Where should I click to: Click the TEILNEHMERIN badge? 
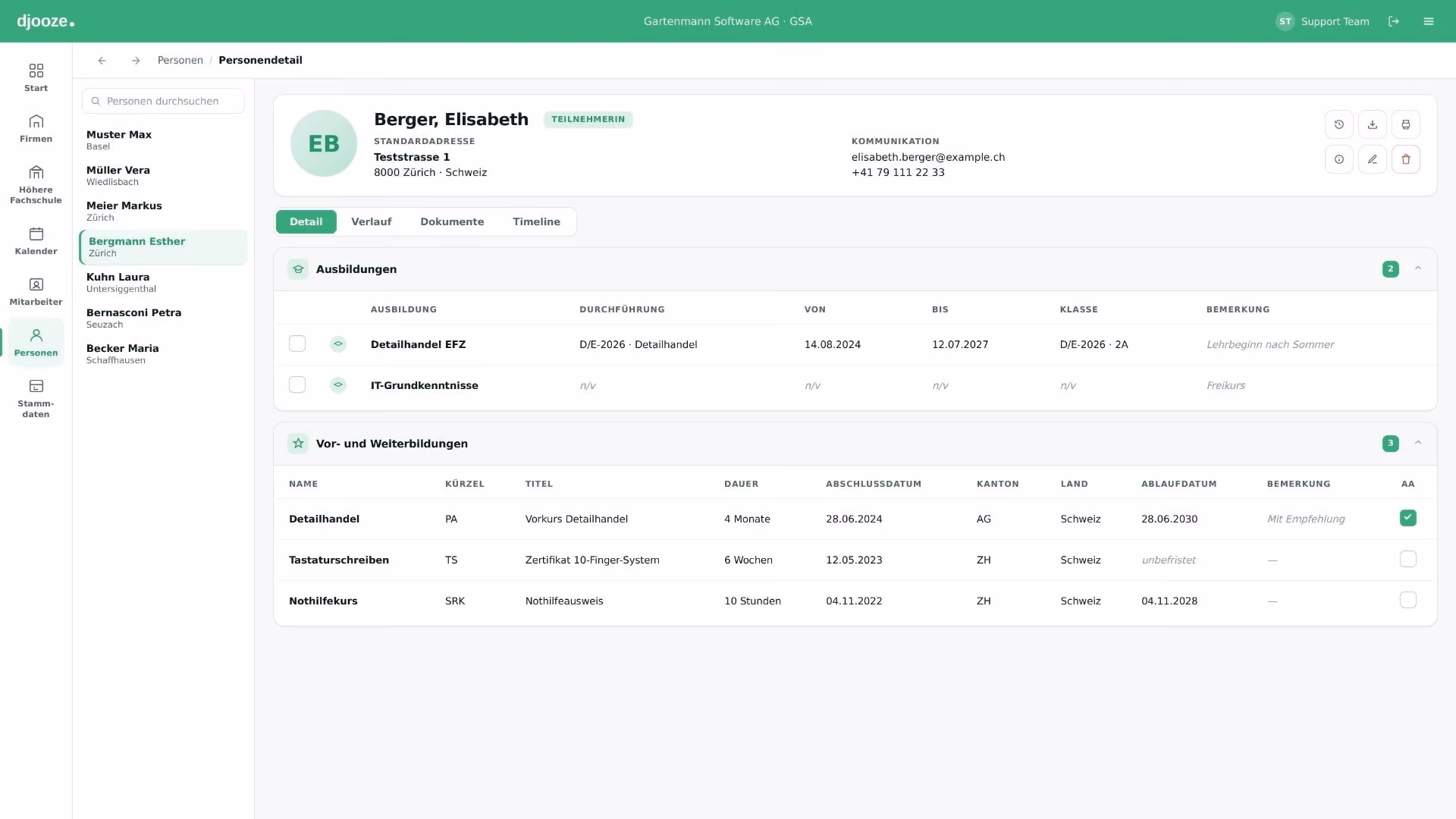pyautogui.click(x=588, y=119)
